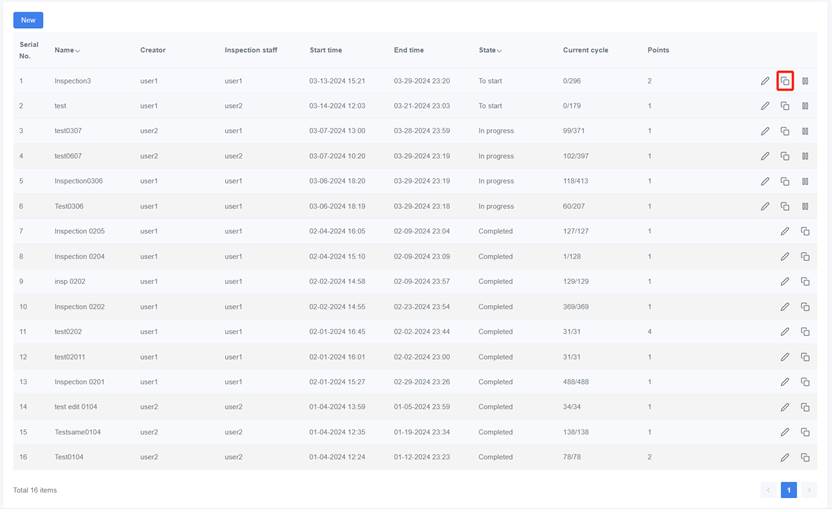Edit the Test0104 row
This screenshot has height=512, width=832.
tap(785, 457)
